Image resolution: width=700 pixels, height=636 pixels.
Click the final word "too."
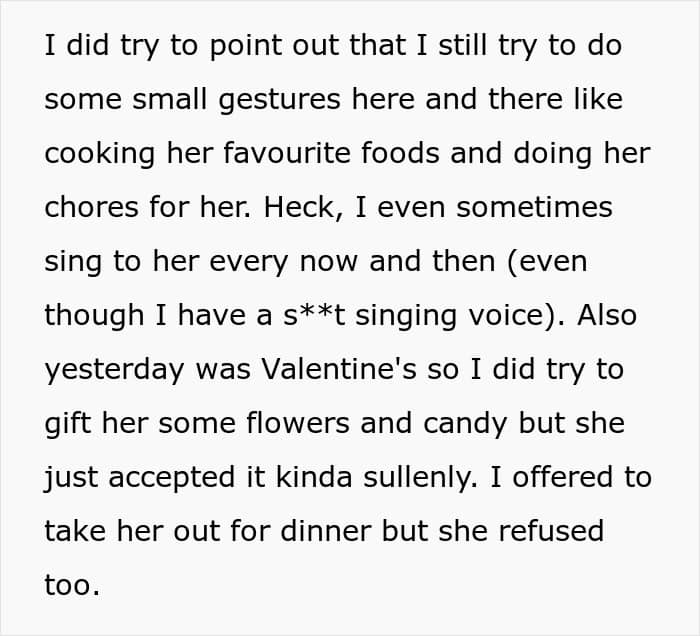pos(72,585)
